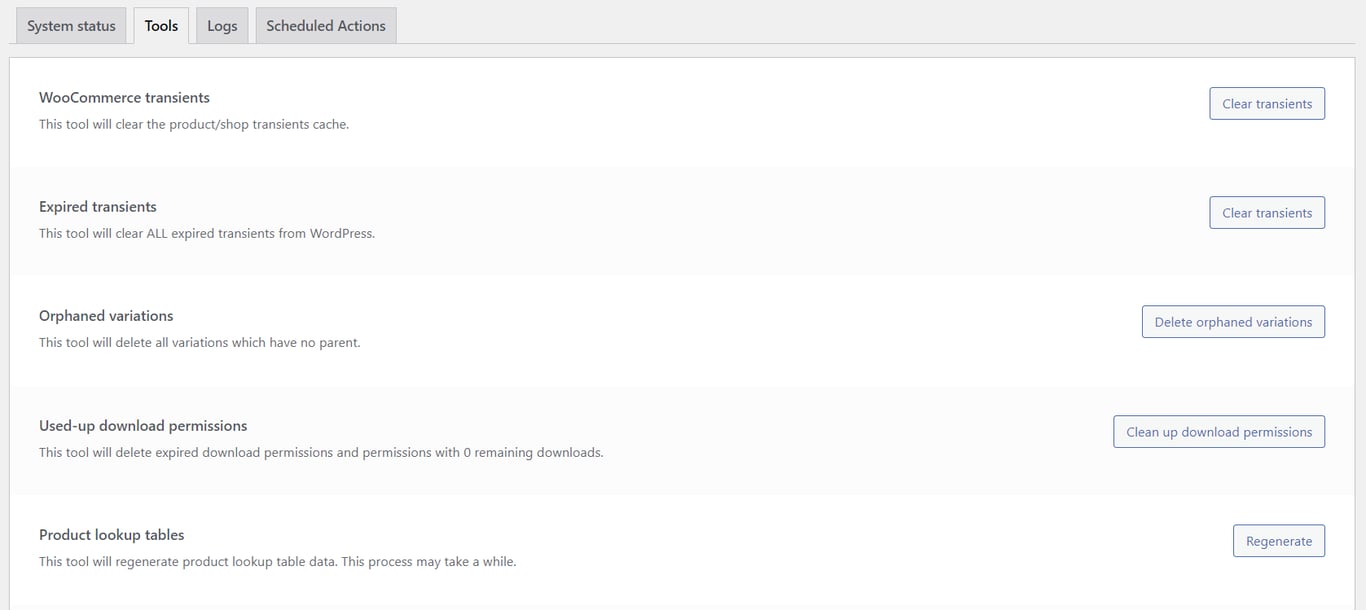Click the ALL expired transients description text
1366x610 pixels.
coord(206,233)
